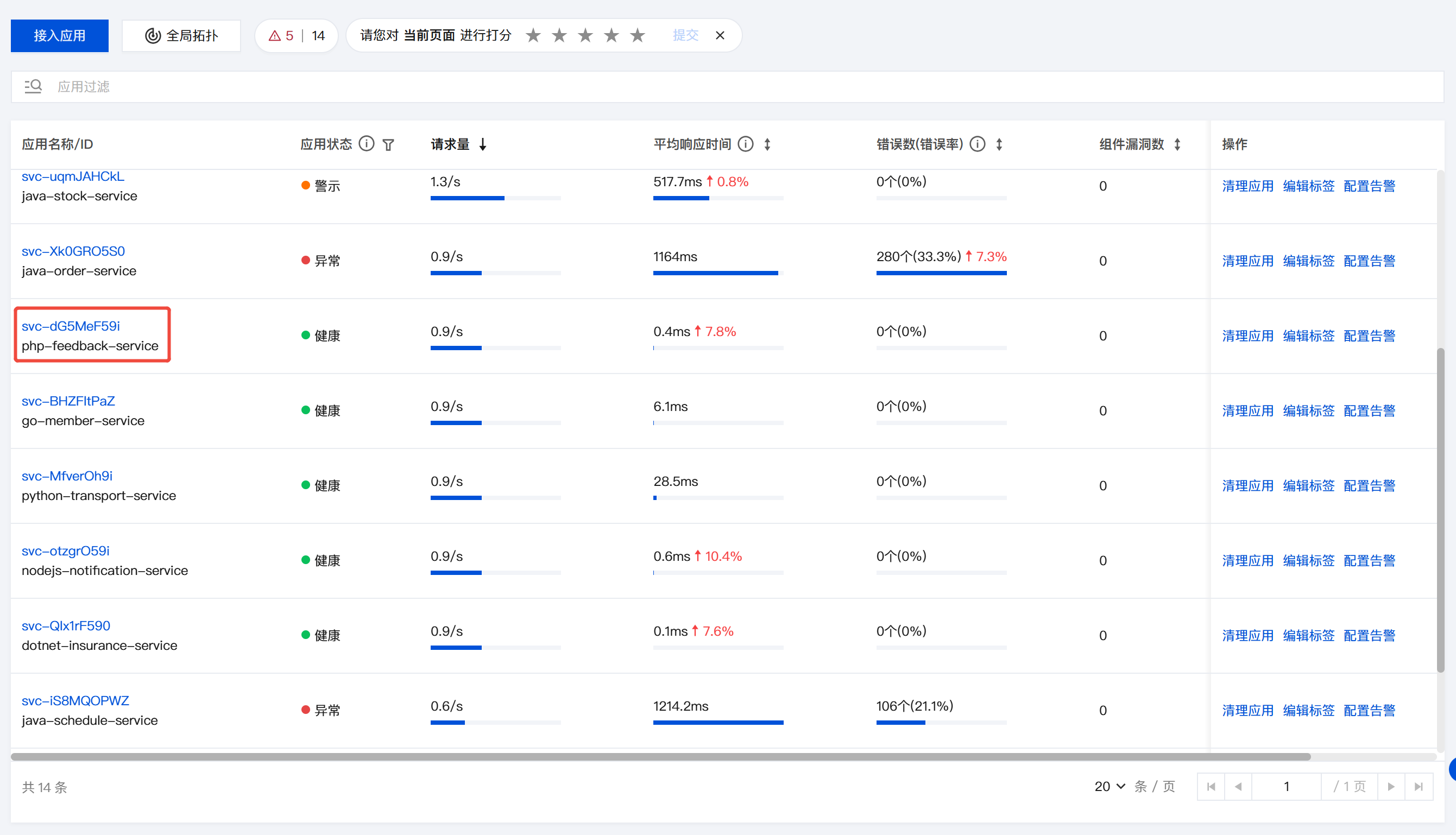Click the info icon next to 平均响应时间
The height and width of the screenshot is (835, 1456).
click(x=745, y=144)
